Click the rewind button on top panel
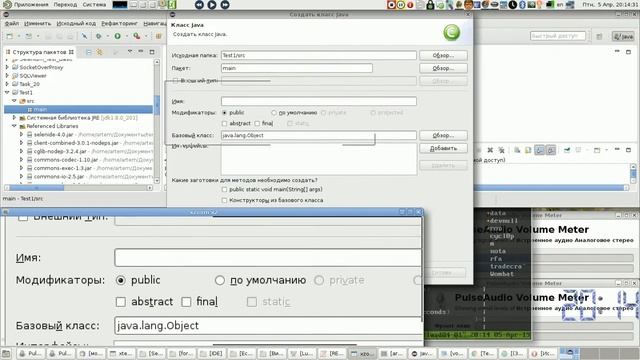This screenshot has height=360, width=640. point(199,5)
